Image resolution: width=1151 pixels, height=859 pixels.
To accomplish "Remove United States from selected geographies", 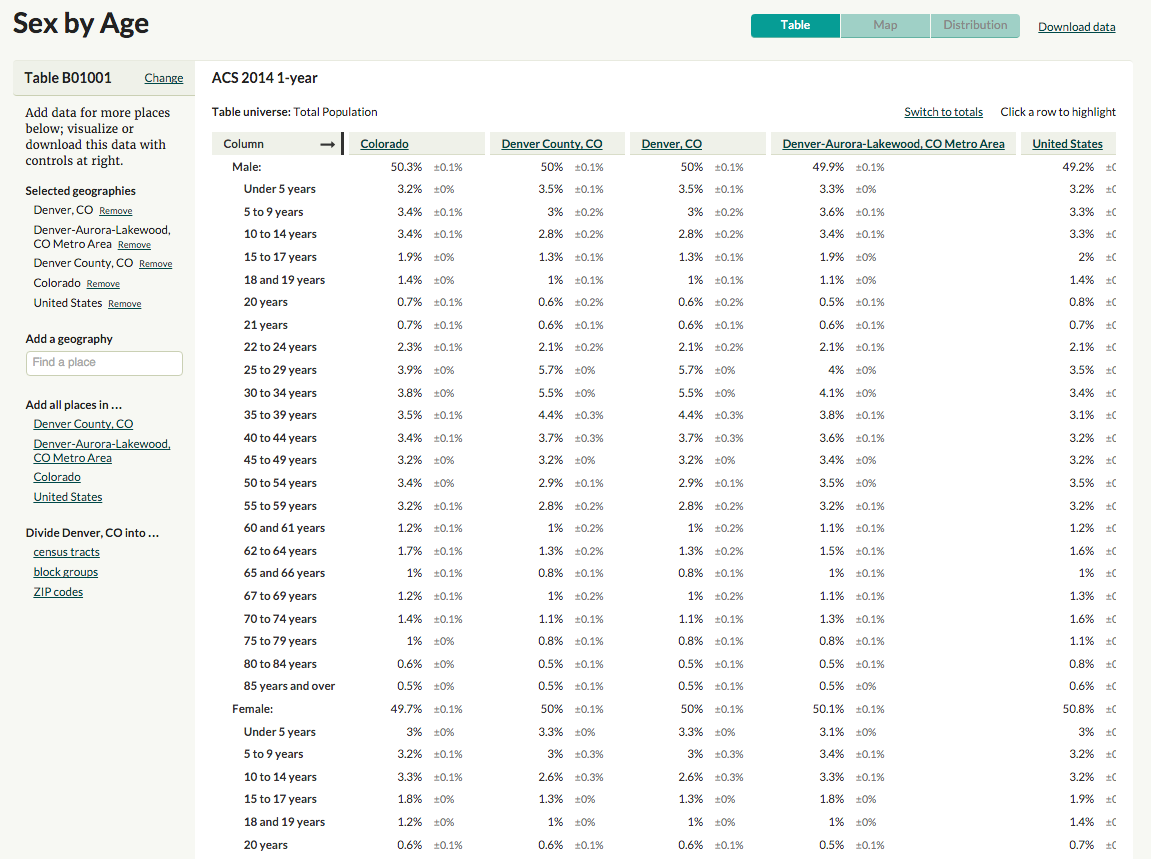I will [125, 304].
